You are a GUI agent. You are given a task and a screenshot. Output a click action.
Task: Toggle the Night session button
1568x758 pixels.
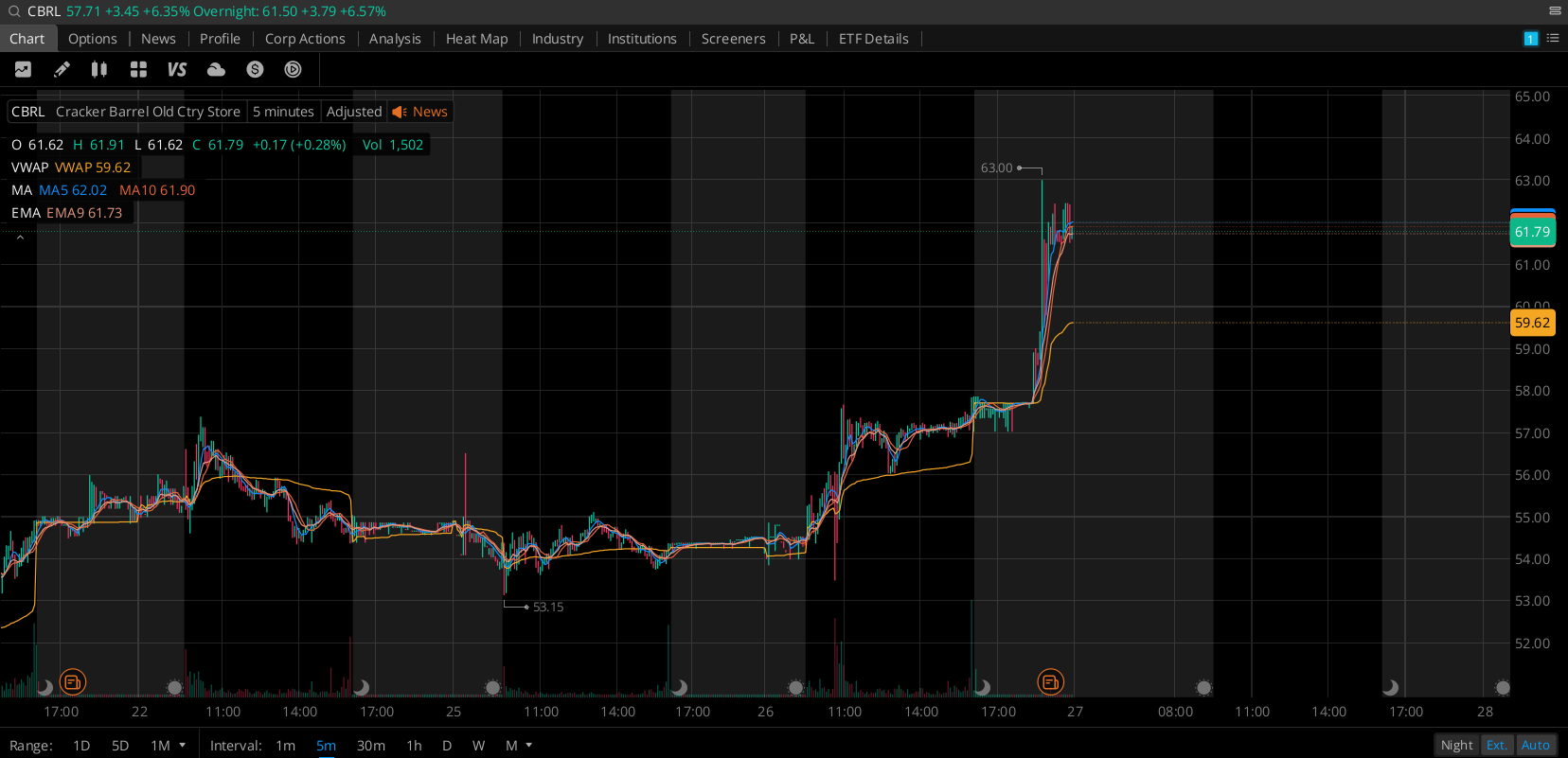(1456, 745)
